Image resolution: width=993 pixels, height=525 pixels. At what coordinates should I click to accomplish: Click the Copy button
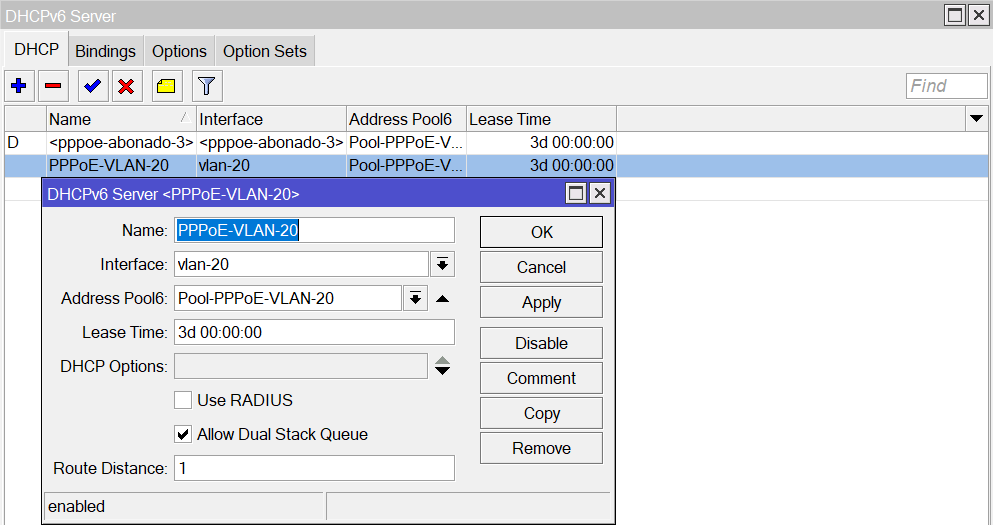tap(541, 413)
